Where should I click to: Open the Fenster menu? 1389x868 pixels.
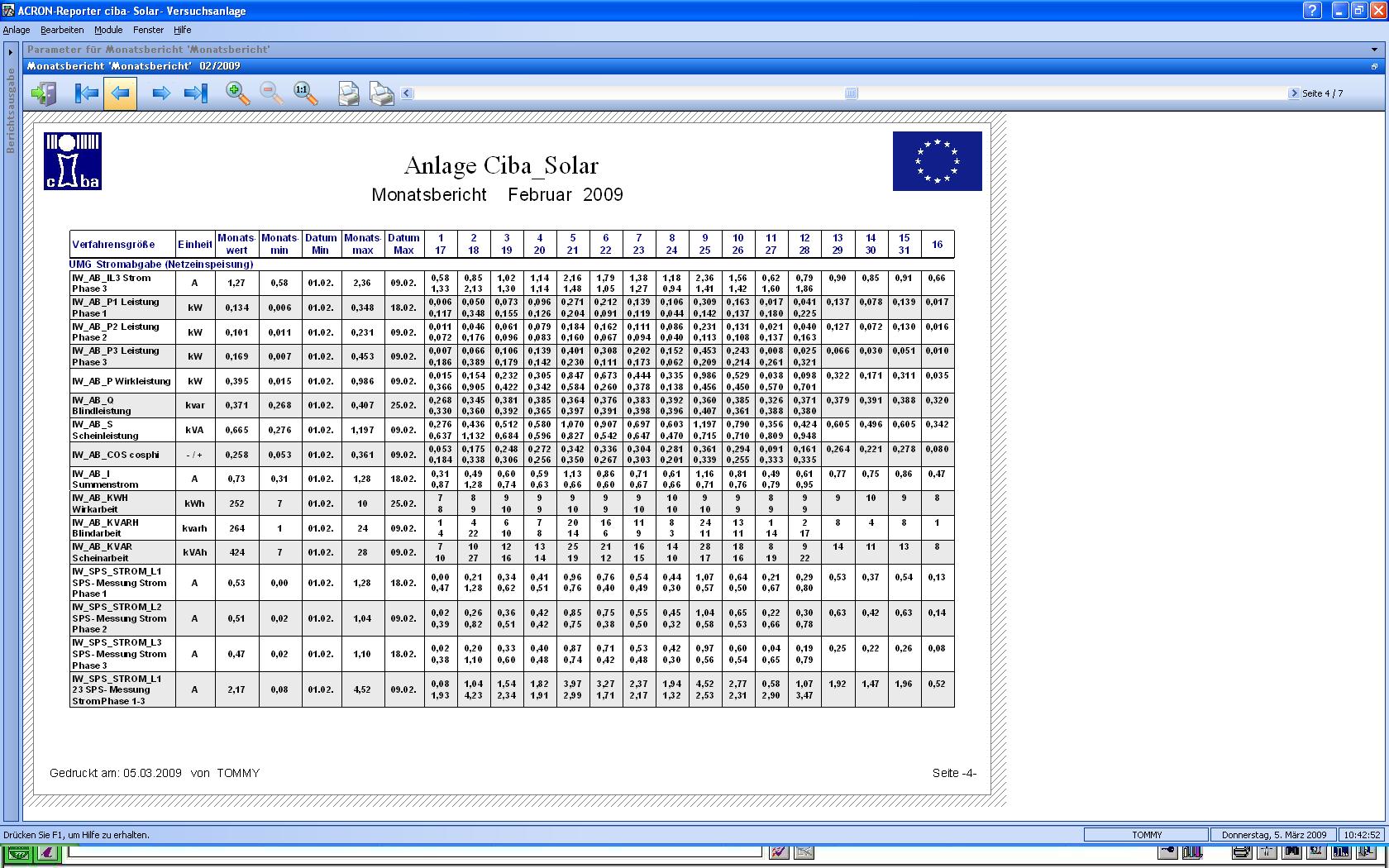[x=149, y=30]
